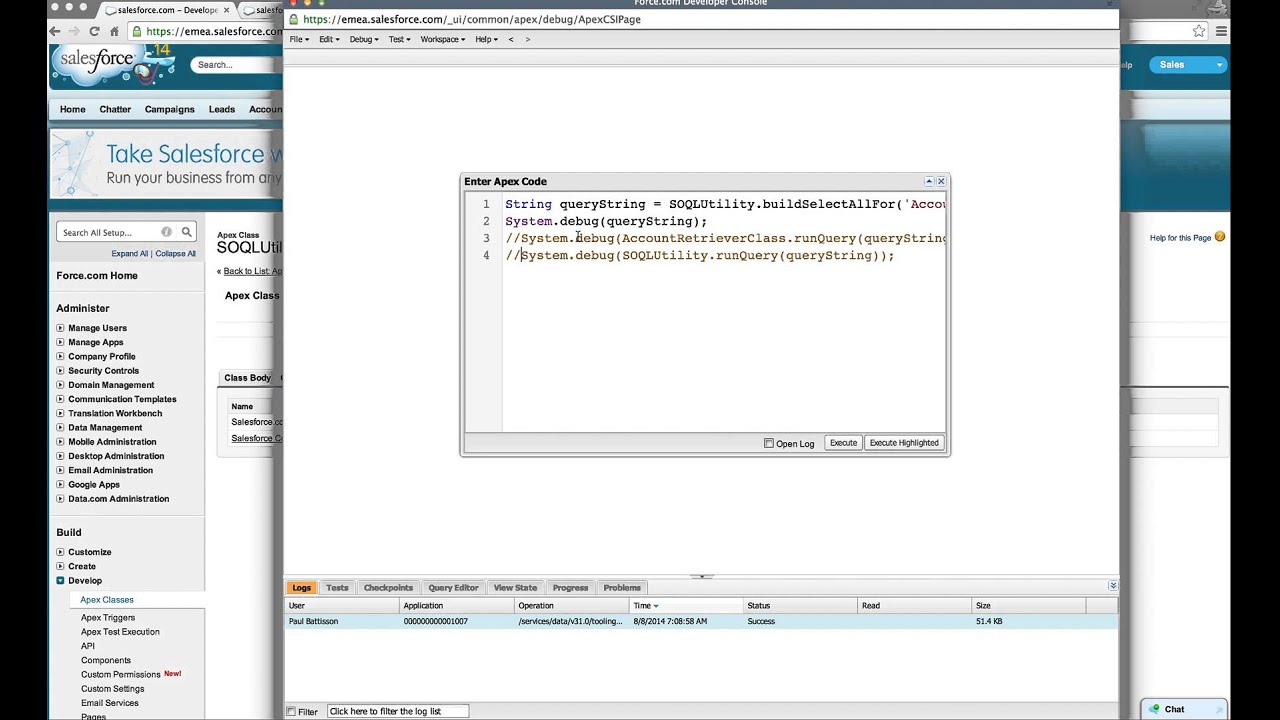Collapse the Enter Apex Code dialog
Image resolution: width=1280 pixels, height=720 pixels.
click(x=928, y=181)
